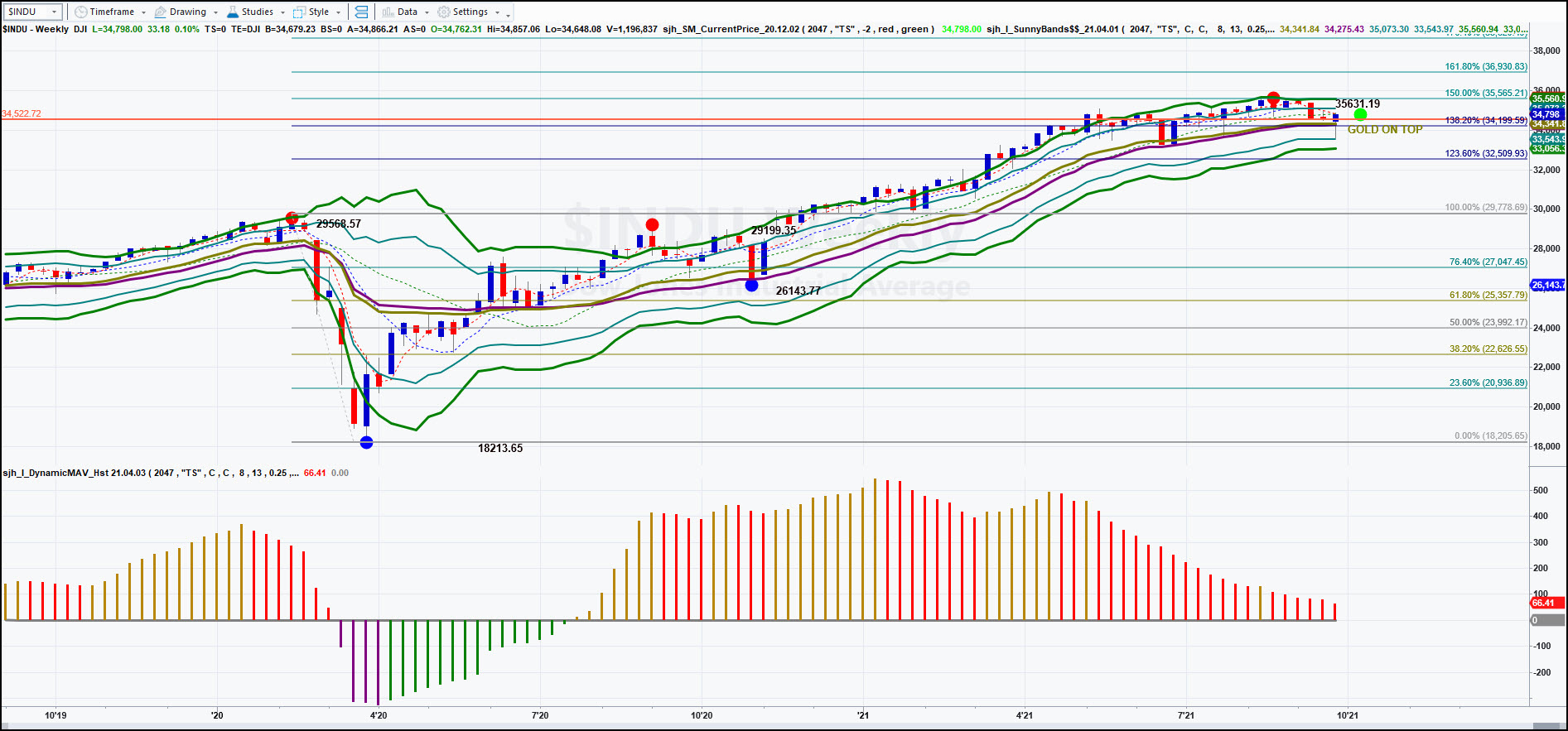1568x731 pixels.
Task: Click the $INDU - Weekly chart title
Action: pyautogui.click(x=36, y=29)
